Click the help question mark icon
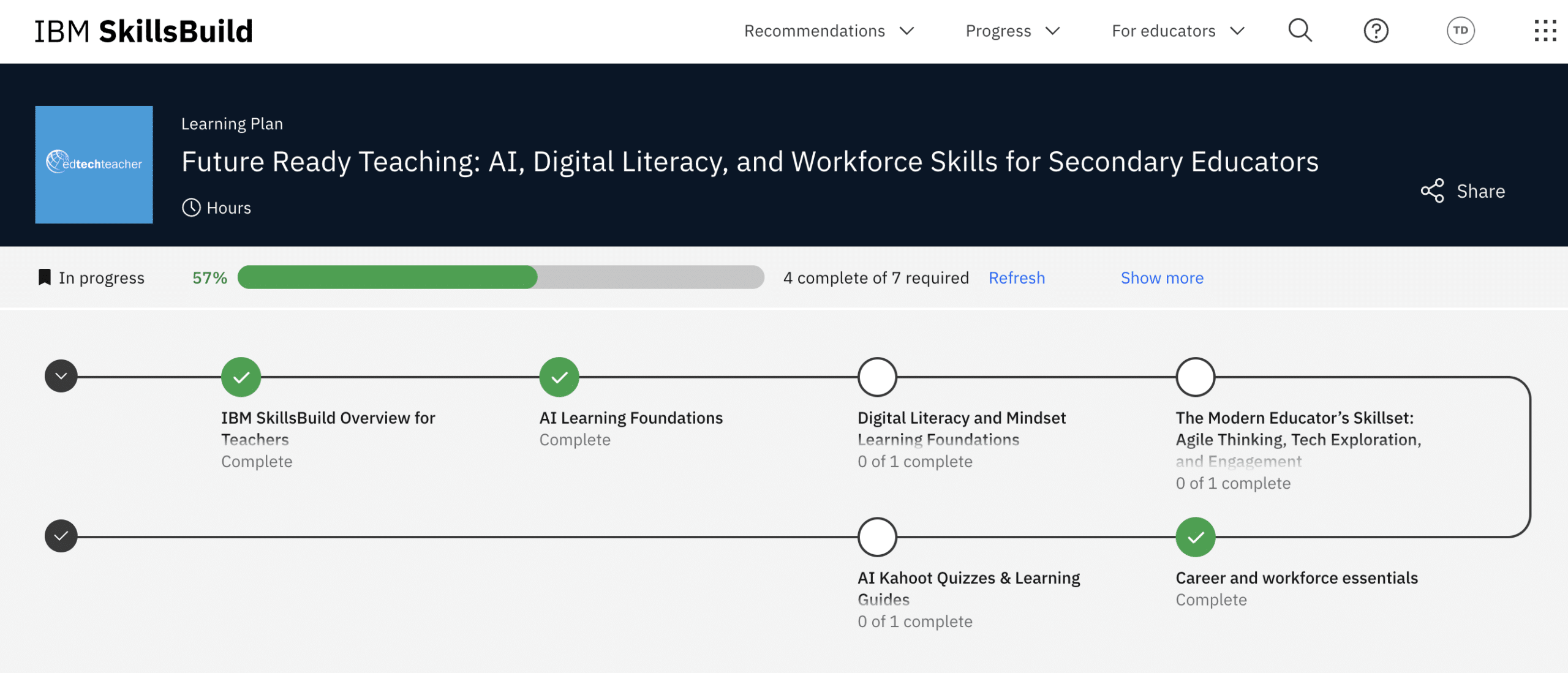Viewport: 1568px width, 673px height. coord(1376,30)
